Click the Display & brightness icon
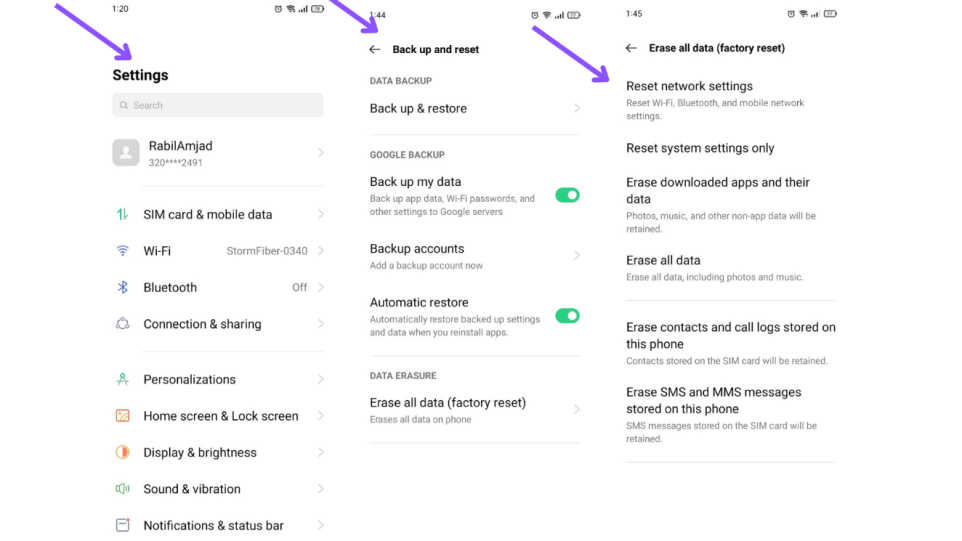Viewport: 962px width, 541px height. (122, 452)
